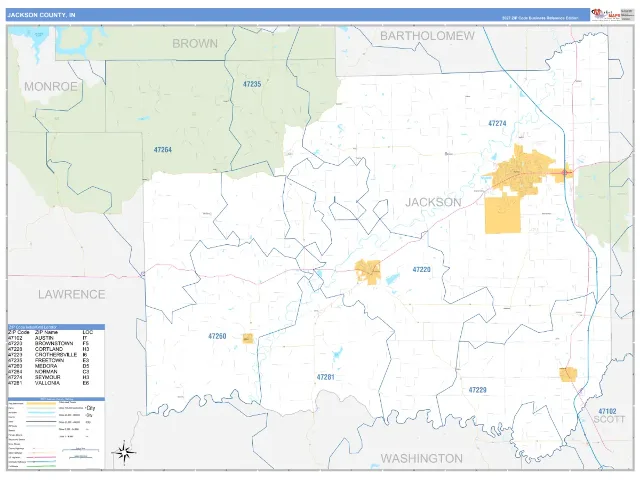Click ZIP code label 47260 on map
The width and height of the screenshot is (640, 480).
coord(217,336)
